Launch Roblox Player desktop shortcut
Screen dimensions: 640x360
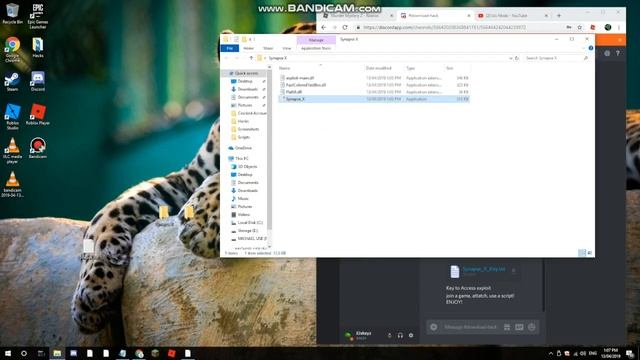38,114
